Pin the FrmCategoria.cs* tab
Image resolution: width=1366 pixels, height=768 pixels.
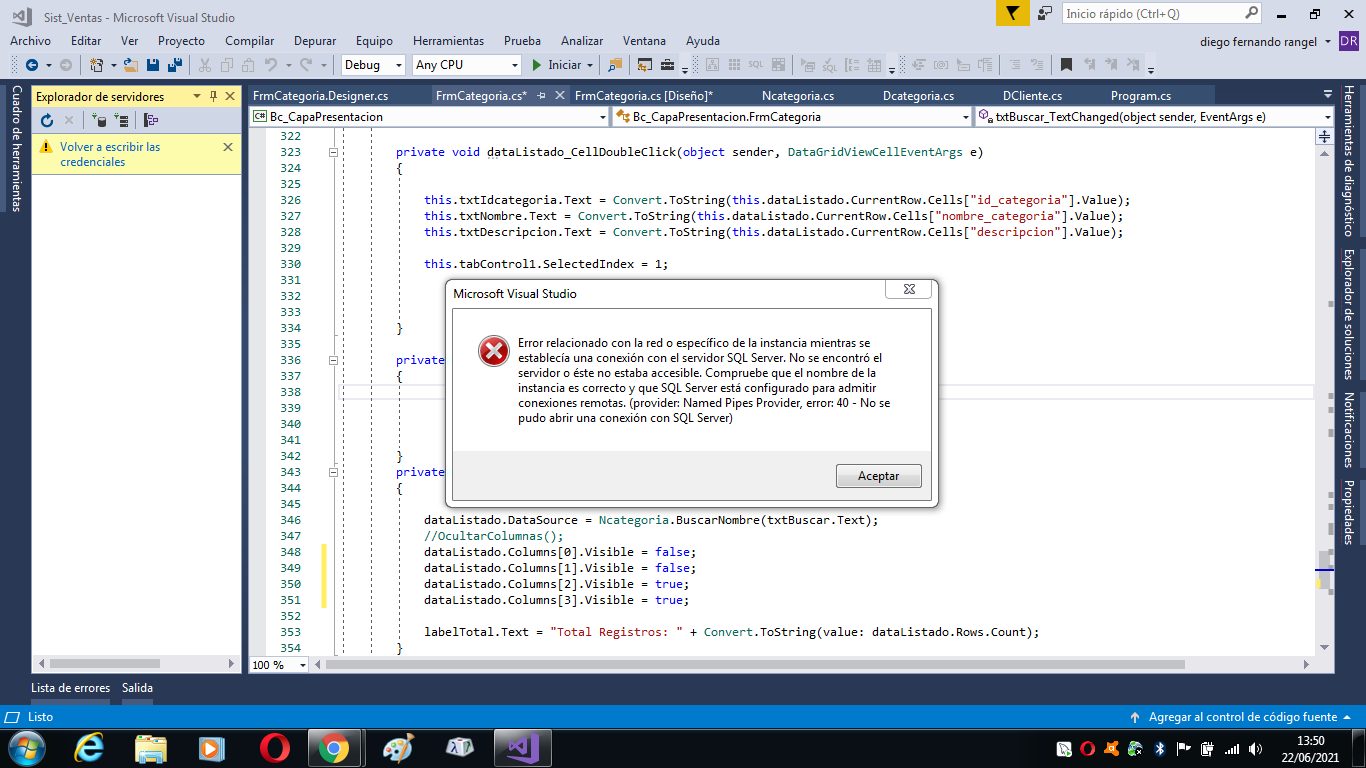(x=541, y=96)
